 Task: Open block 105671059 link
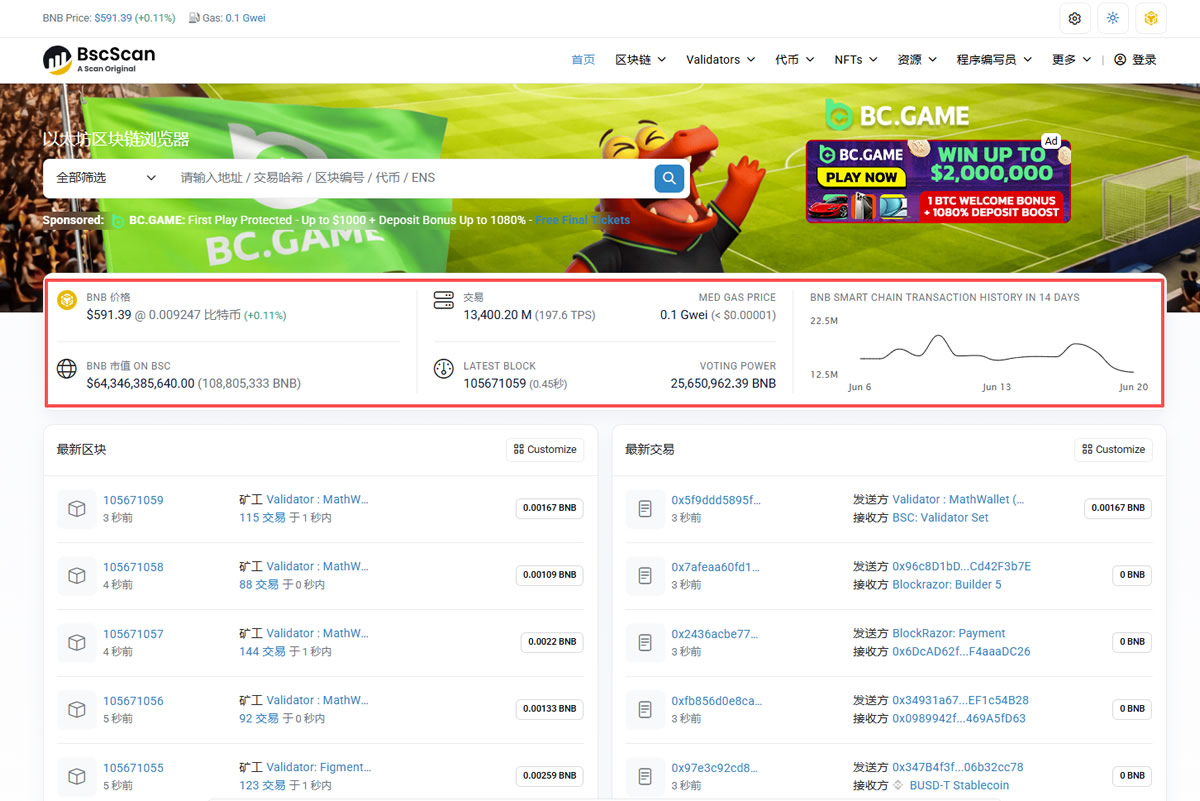[x=133, y=500]
